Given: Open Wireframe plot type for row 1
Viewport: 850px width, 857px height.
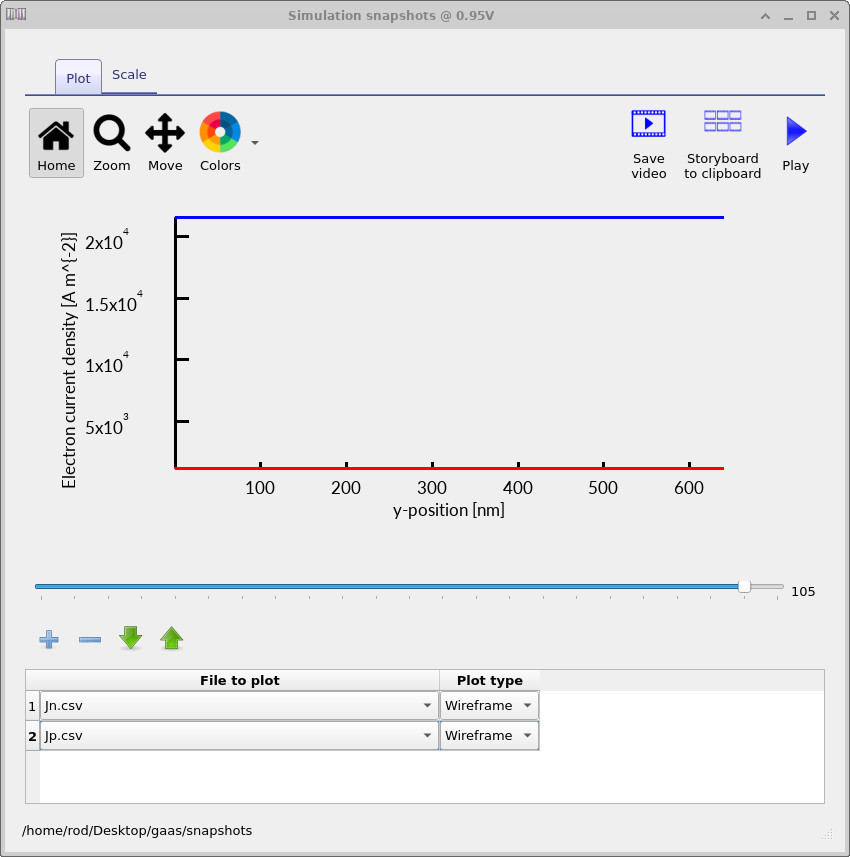Looking at the screenshot, I should [489, 706].
